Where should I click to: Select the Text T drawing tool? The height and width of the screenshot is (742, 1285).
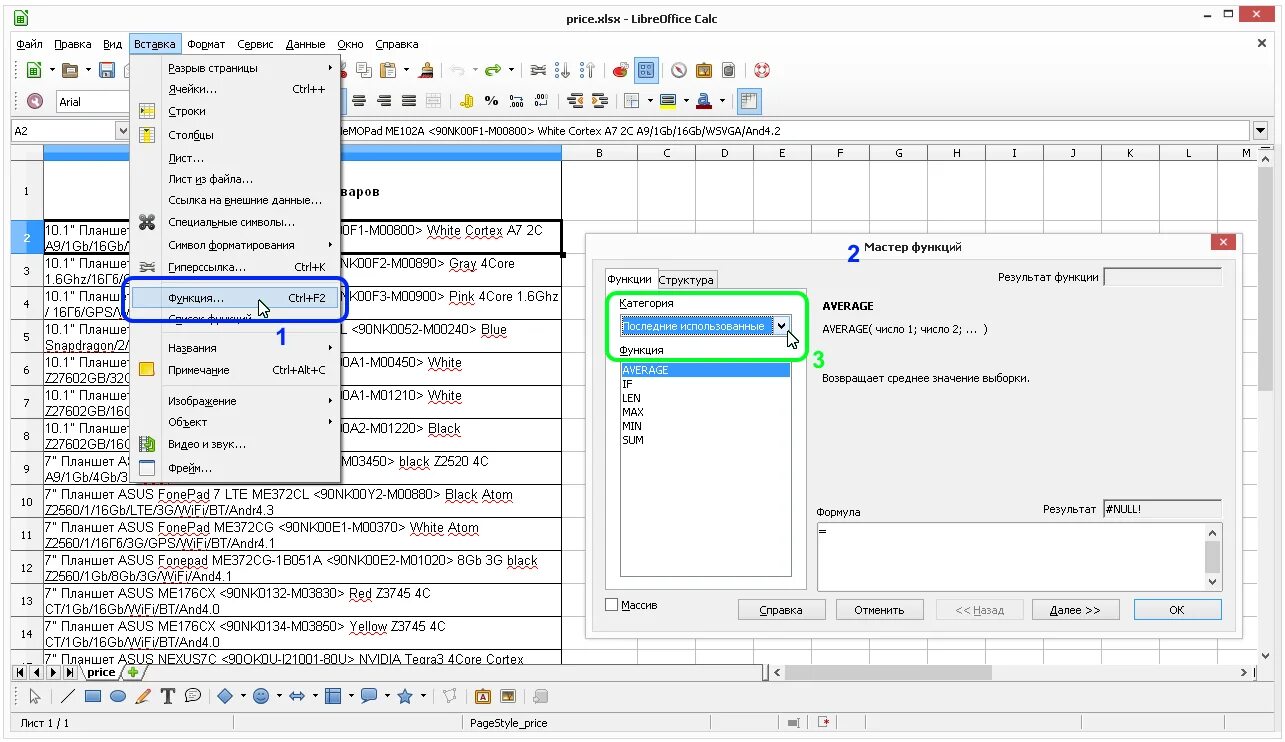[168, 696]
